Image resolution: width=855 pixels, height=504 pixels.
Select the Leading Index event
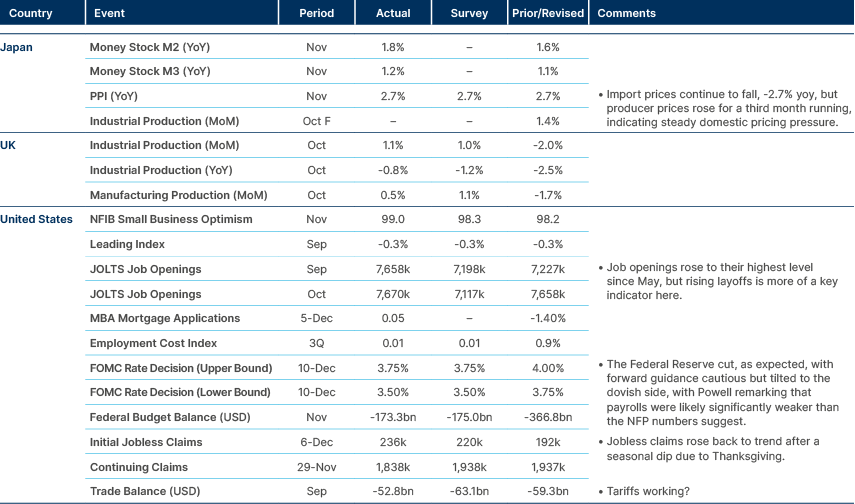(127, 244)
